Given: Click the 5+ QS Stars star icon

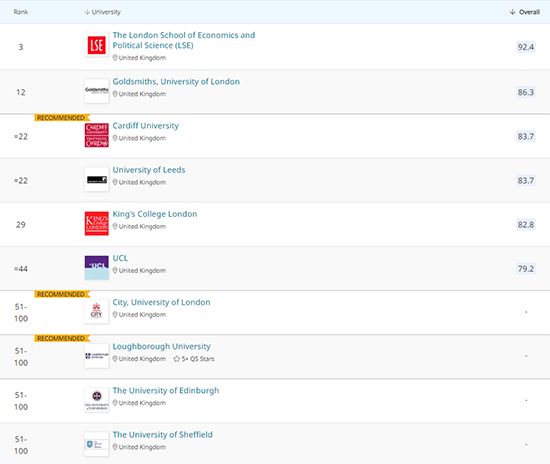Looking at the screenshot, I should tap(176, 359).
